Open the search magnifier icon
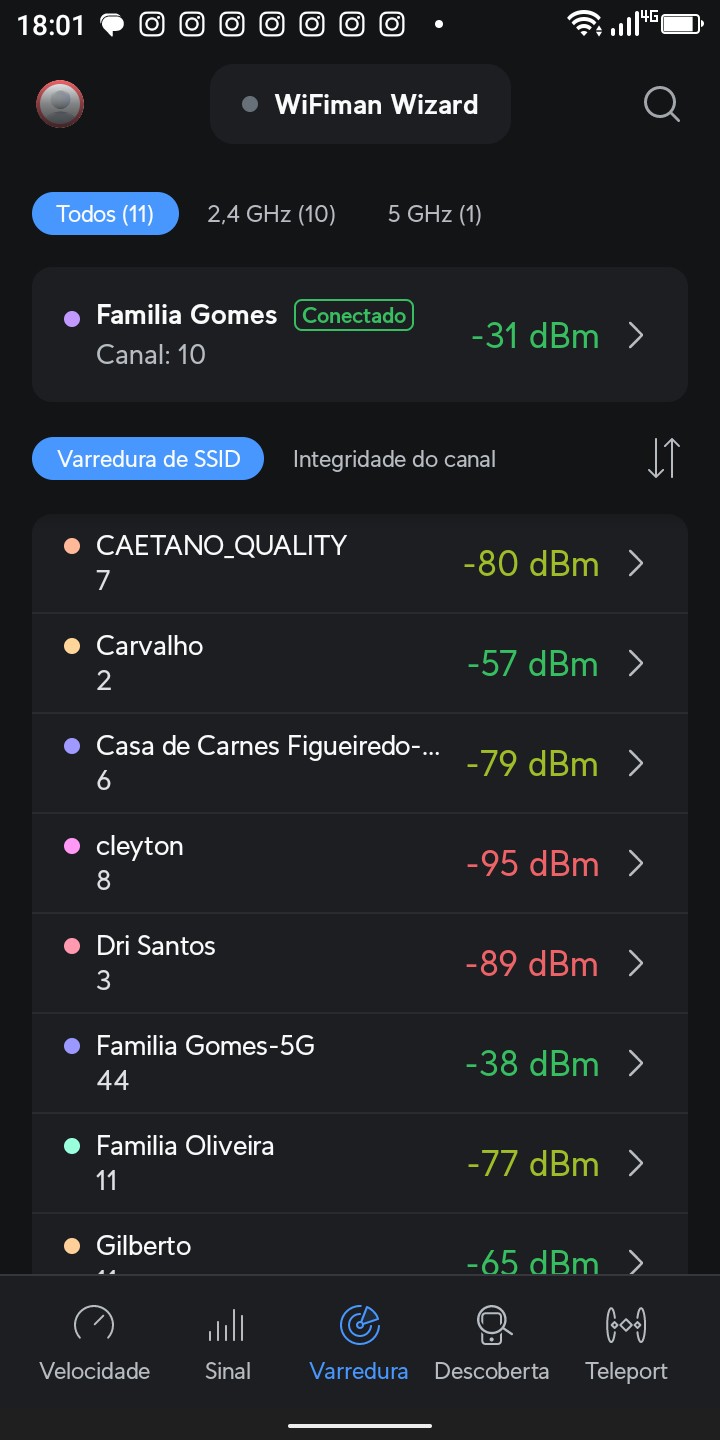This screenshot has height=1440, width=720. coord(661,104)
